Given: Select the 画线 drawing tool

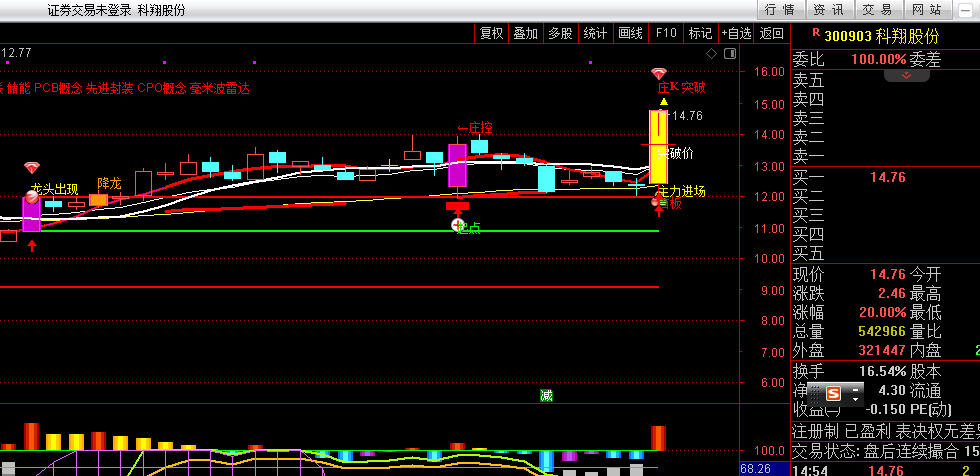Looking at the screenshot, I should pyautogui.click(x=630, y=33).
